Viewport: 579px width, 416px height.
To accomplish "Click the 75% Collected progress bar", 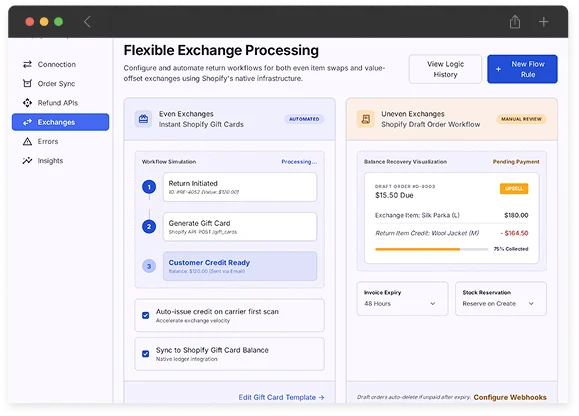I will pyautogui.click(x=431, y=249).
